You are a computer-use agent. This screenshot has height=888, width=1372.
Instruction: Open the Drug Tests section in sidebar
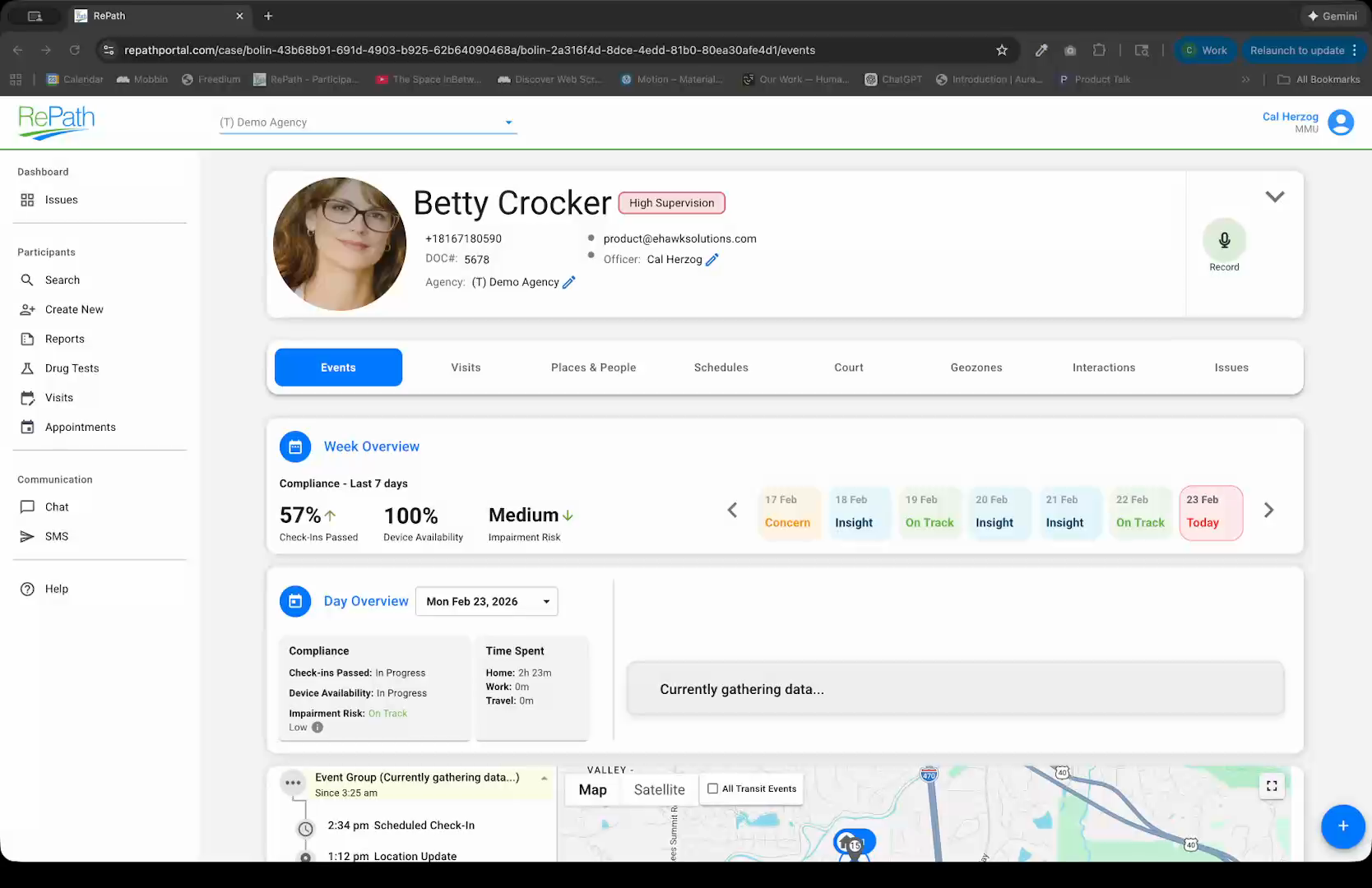point(72,368)
